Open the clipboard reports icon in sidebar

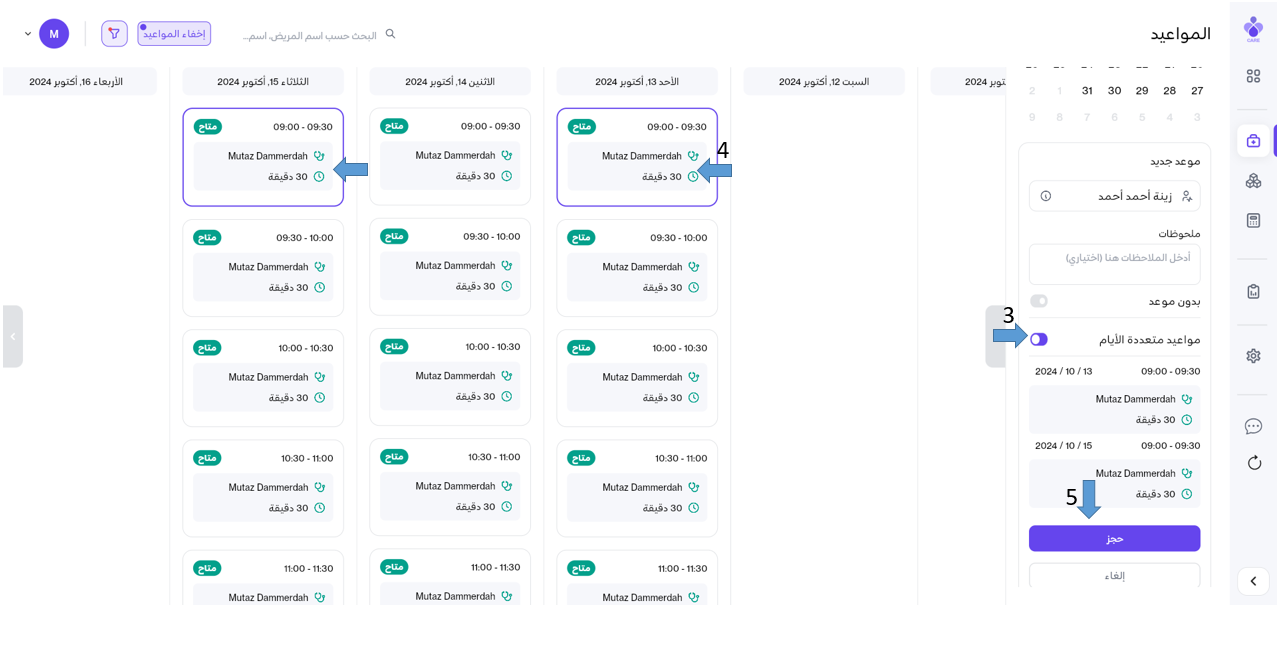pos(1253,292)
